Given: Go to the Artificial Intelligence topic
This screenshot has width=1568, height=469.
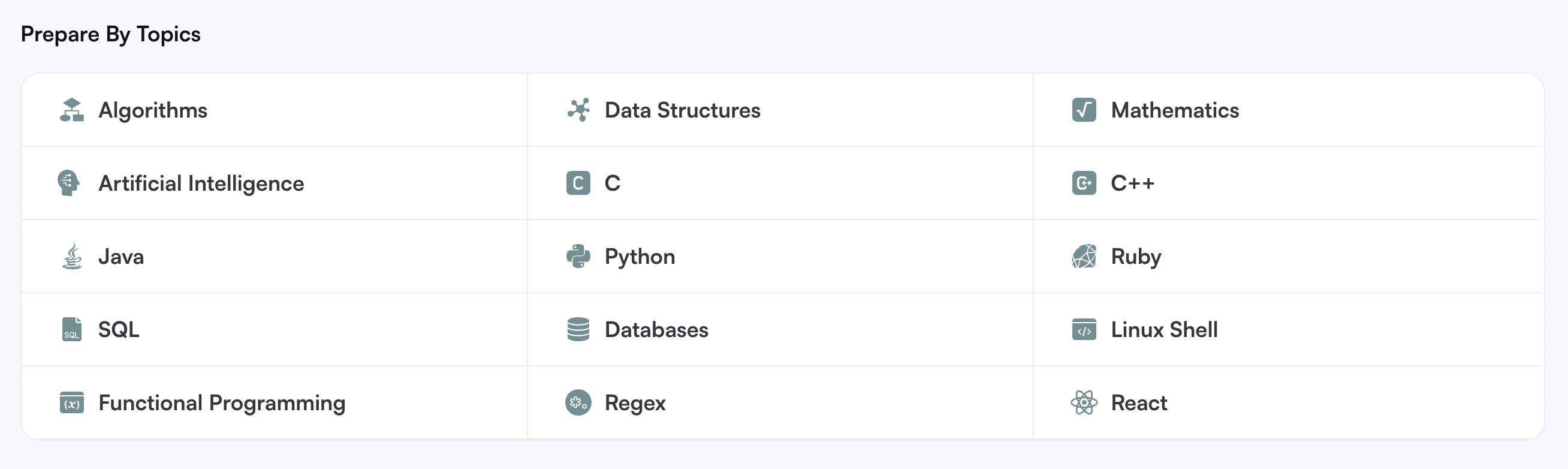Looking at the screenshot, I should 274,184.
